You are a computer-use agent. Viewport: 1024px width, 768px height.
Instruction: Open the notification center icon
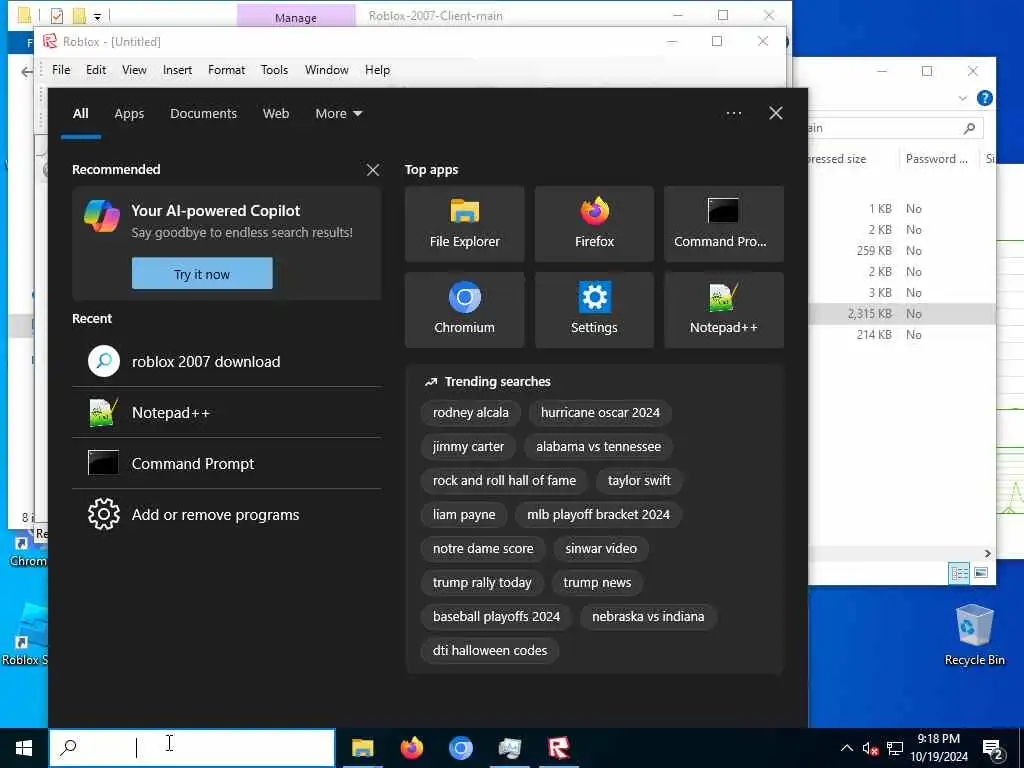point(993,748)
